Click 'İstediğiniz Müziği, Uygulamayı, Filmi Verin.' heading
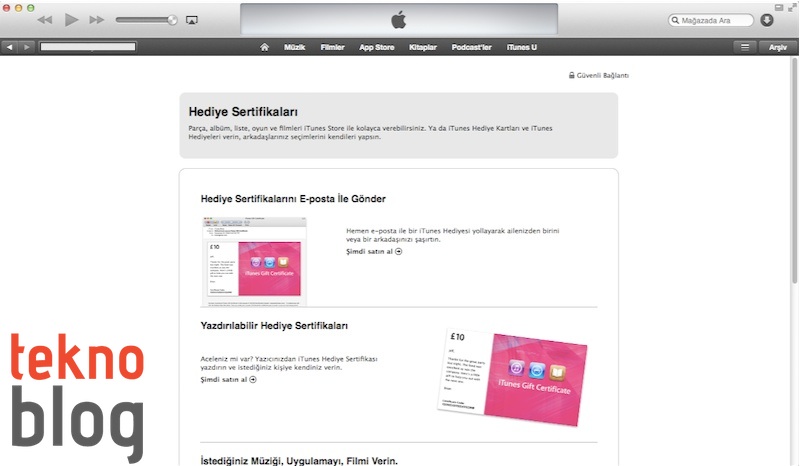The height and width of the screenshot is (466, 800). point(299,460)
